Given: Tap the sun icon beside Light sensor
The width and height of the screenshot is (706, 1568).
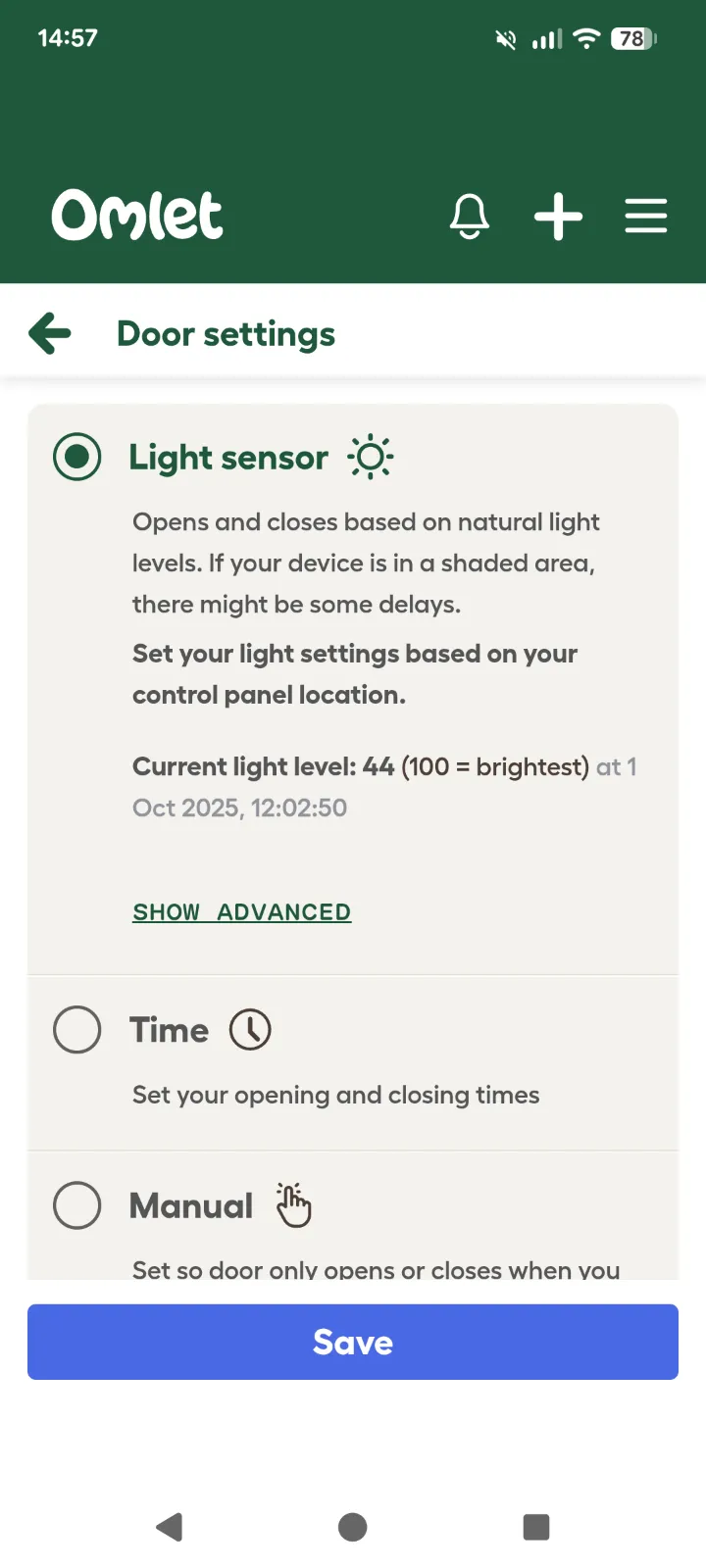Looking at the screenshot, I should coord(371,458).
